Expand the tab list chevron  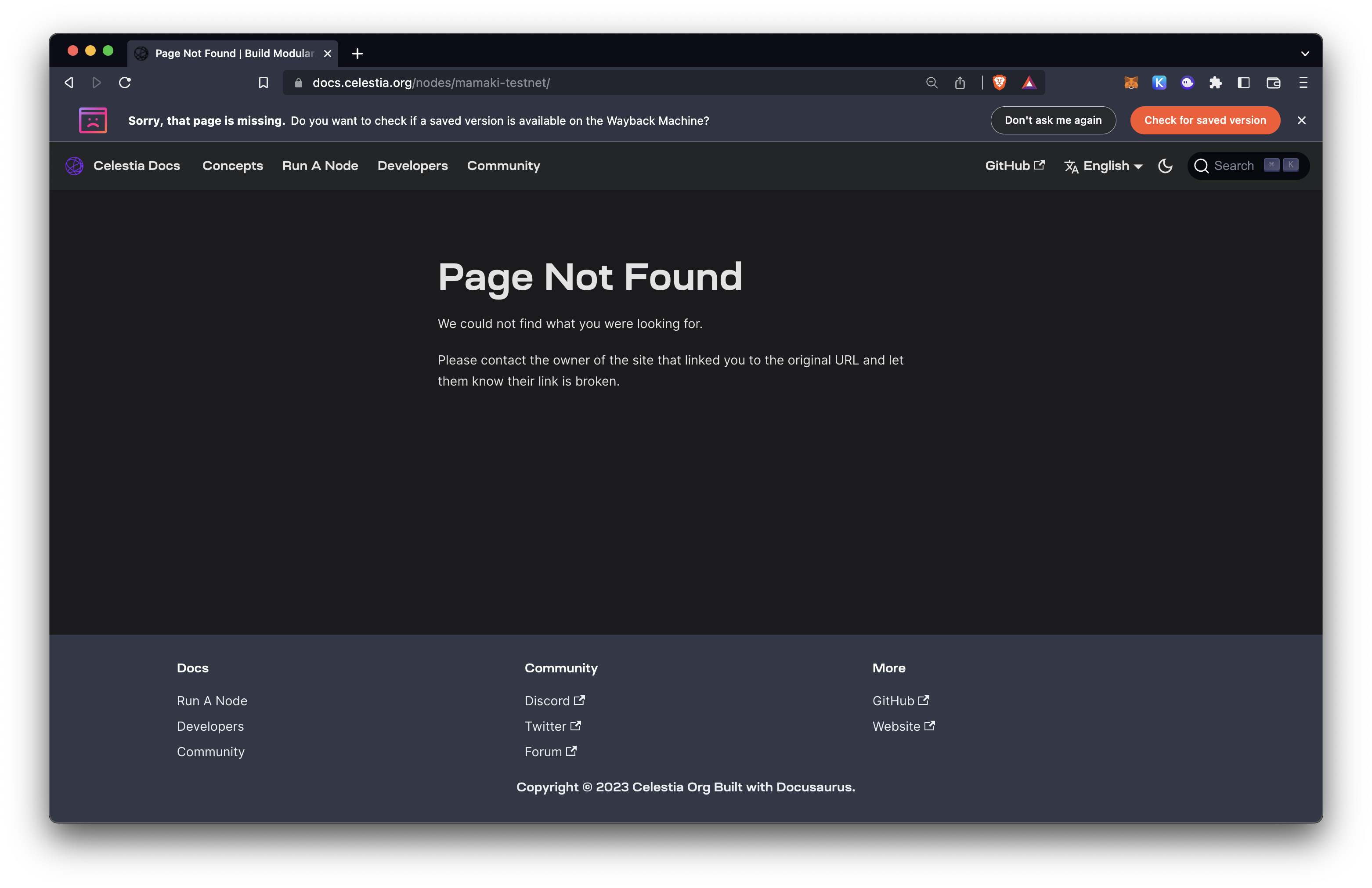pos(1305,53)
